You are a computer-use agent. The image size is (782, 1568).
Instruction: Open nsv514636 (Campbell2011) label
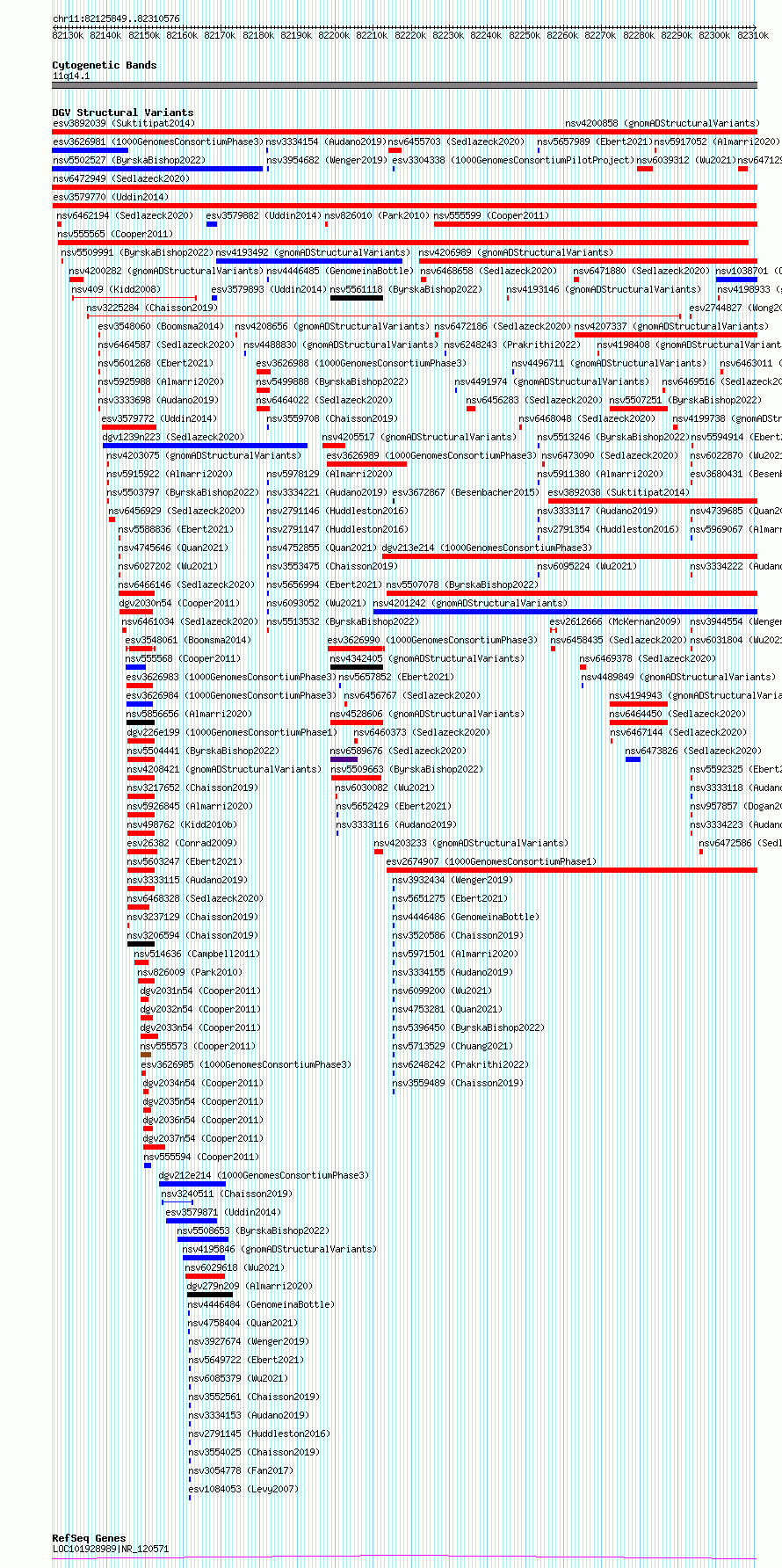click(197, 955)
